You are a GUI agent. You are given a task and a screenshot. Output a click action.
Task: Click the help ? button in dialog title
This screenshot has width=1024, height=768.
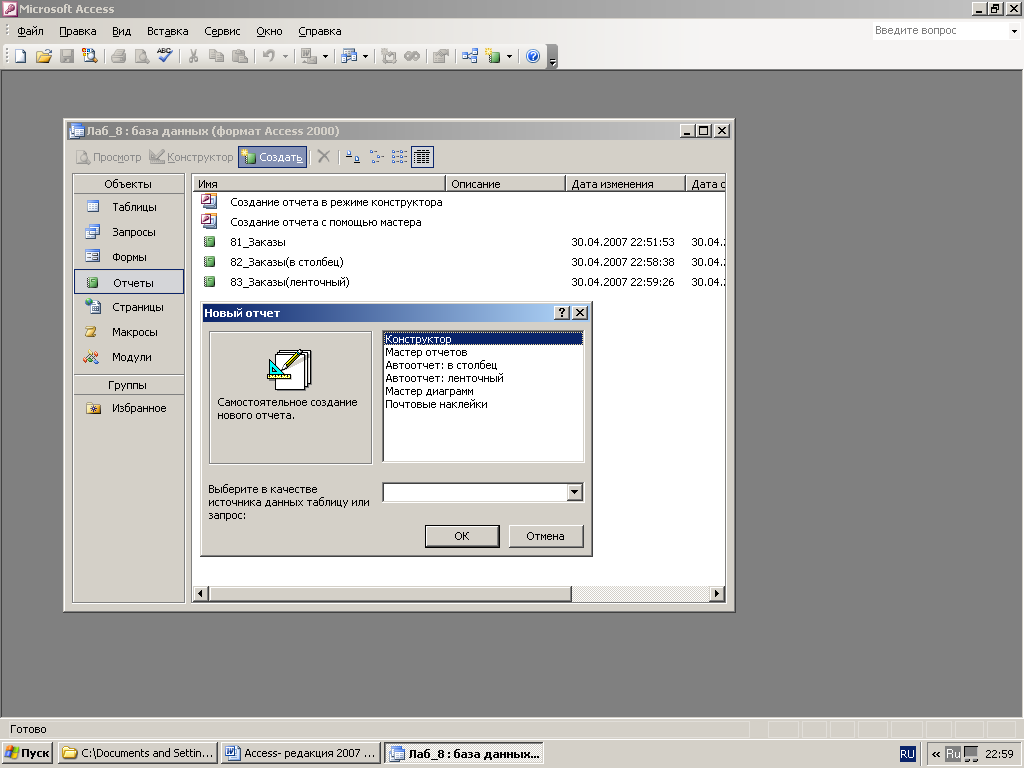point(562,313)
